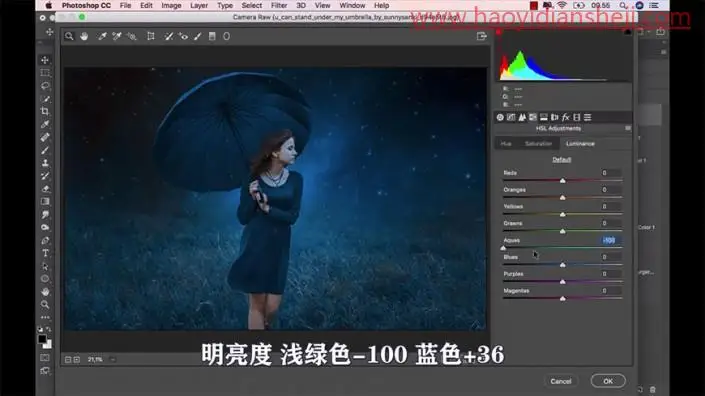Image resolution: width=705 pixels, height=396 pixels.
Task: Select the Horizontal Type tool
Action: [x=45, y=253]
